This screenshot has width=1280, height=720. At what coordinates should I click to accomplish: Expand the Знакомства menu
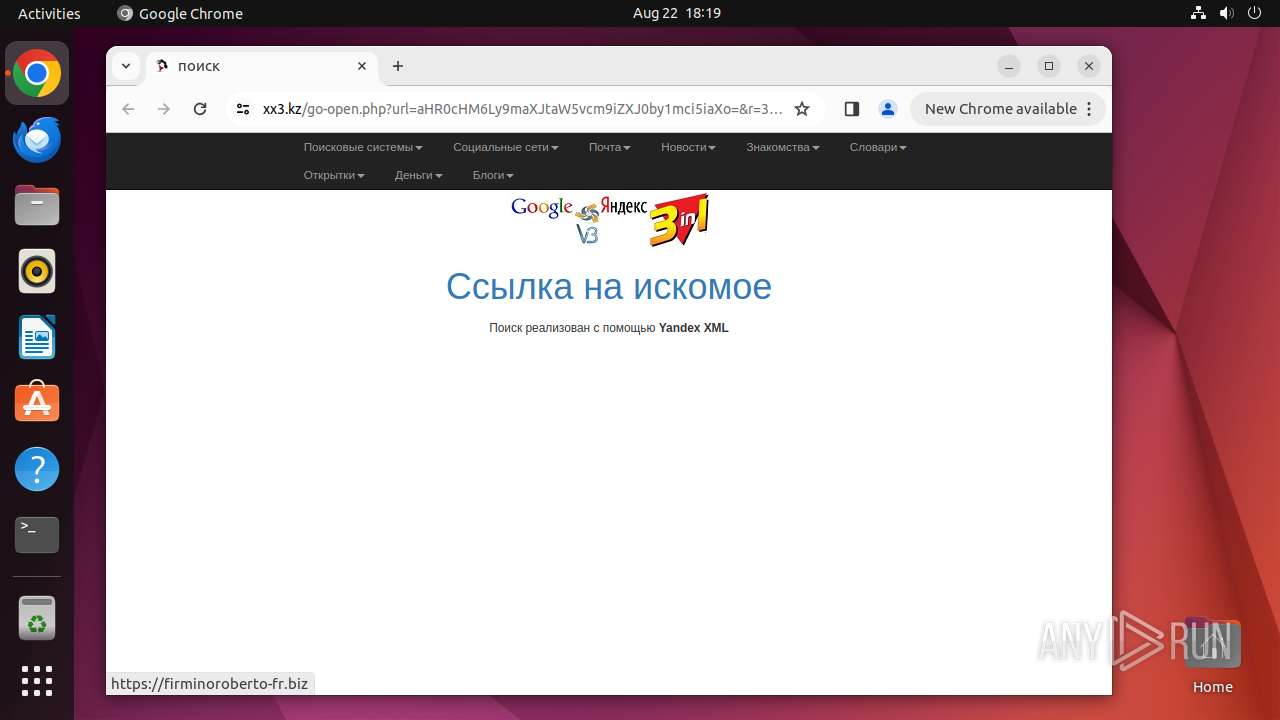pos(783,147)
